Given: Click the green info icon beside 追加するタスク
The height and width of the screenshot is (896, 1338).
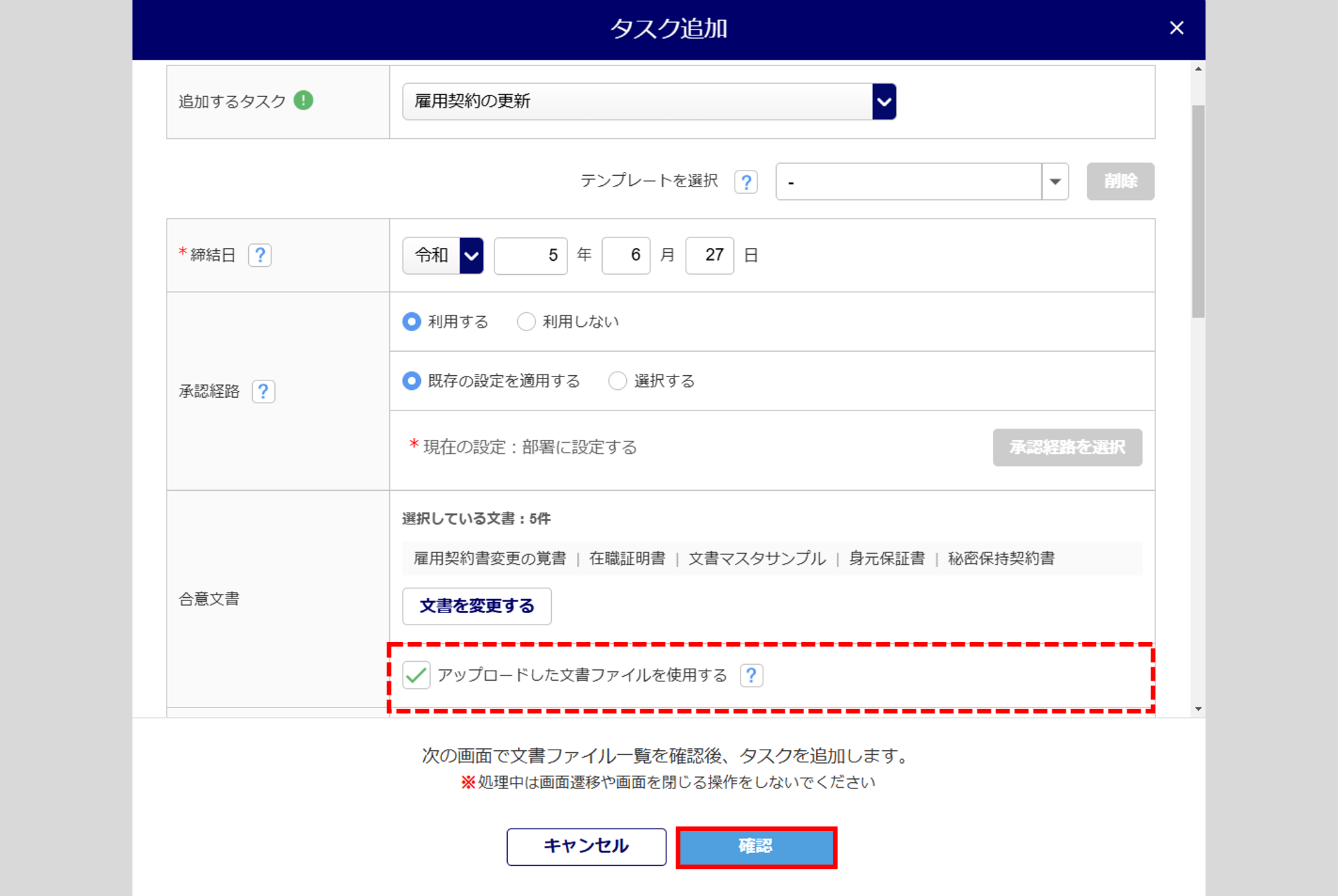Looking at the screenshot, I should tap(303, 100).
